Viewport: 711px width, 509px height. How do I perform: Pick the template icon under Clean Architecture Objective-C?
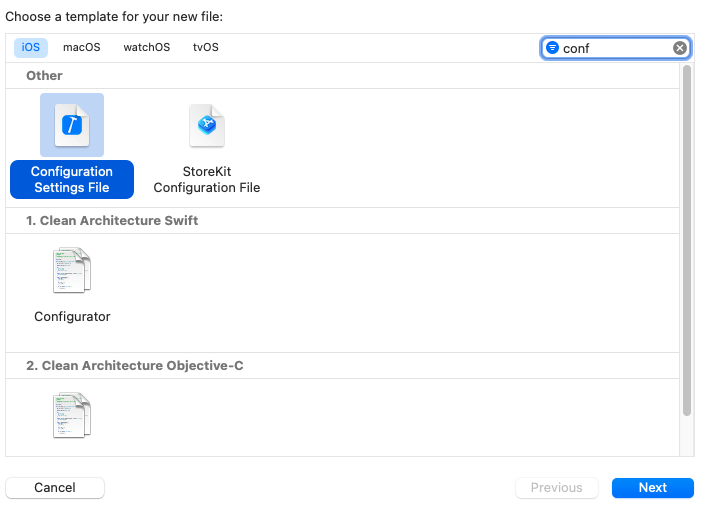72,415
